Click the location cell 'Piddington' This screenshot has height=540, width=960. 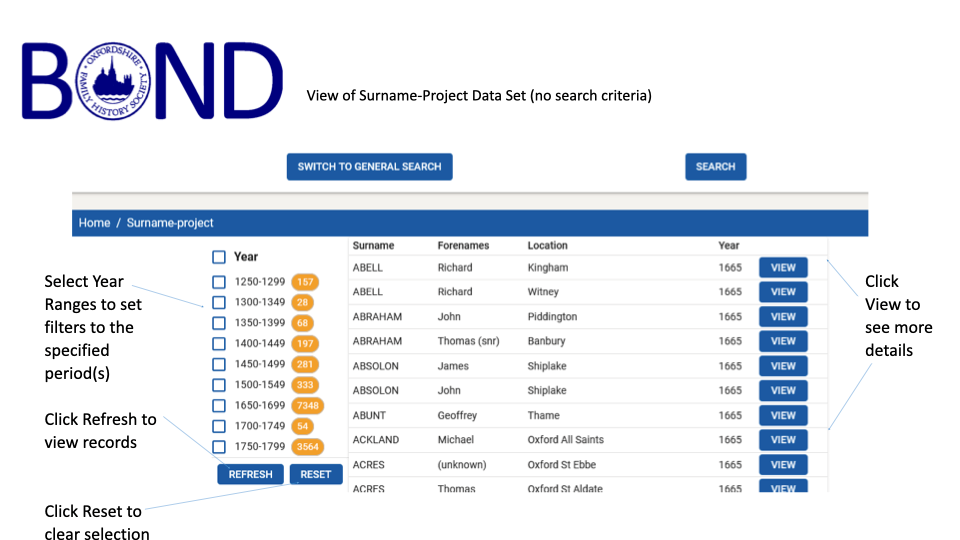(552, 317)
